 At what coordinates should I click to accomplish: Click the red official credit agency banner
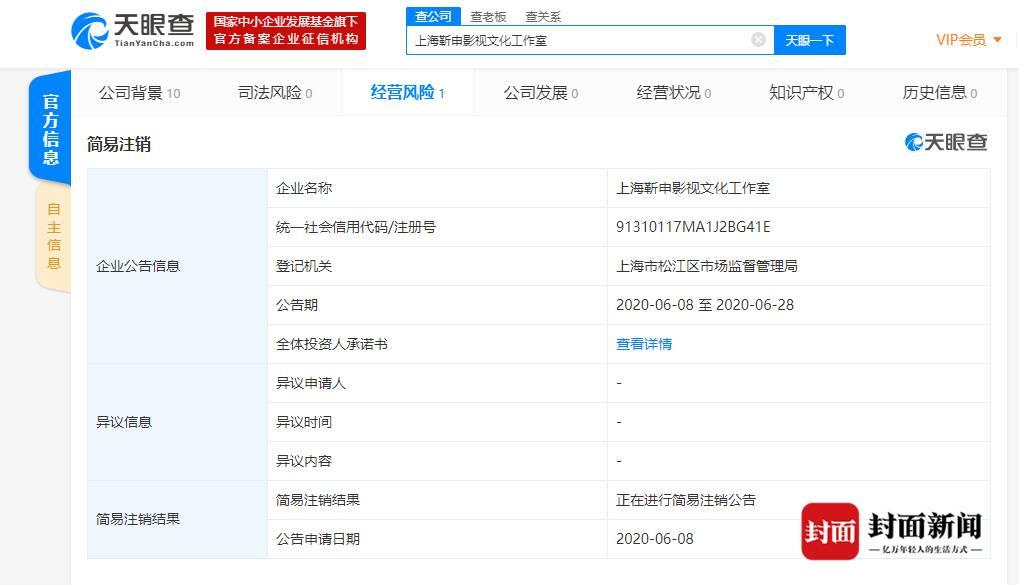286,31
